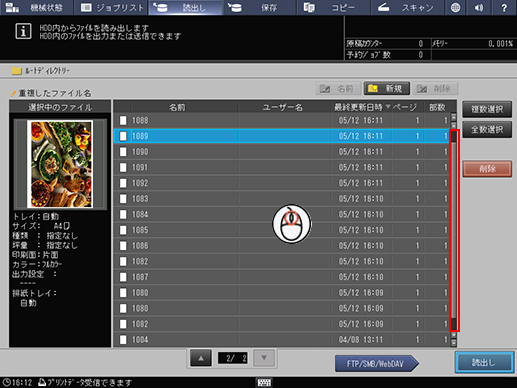Sort by the ユーザー名 column header
The width and height of the screenshot is (517, 388).
(x=283, y=107)
